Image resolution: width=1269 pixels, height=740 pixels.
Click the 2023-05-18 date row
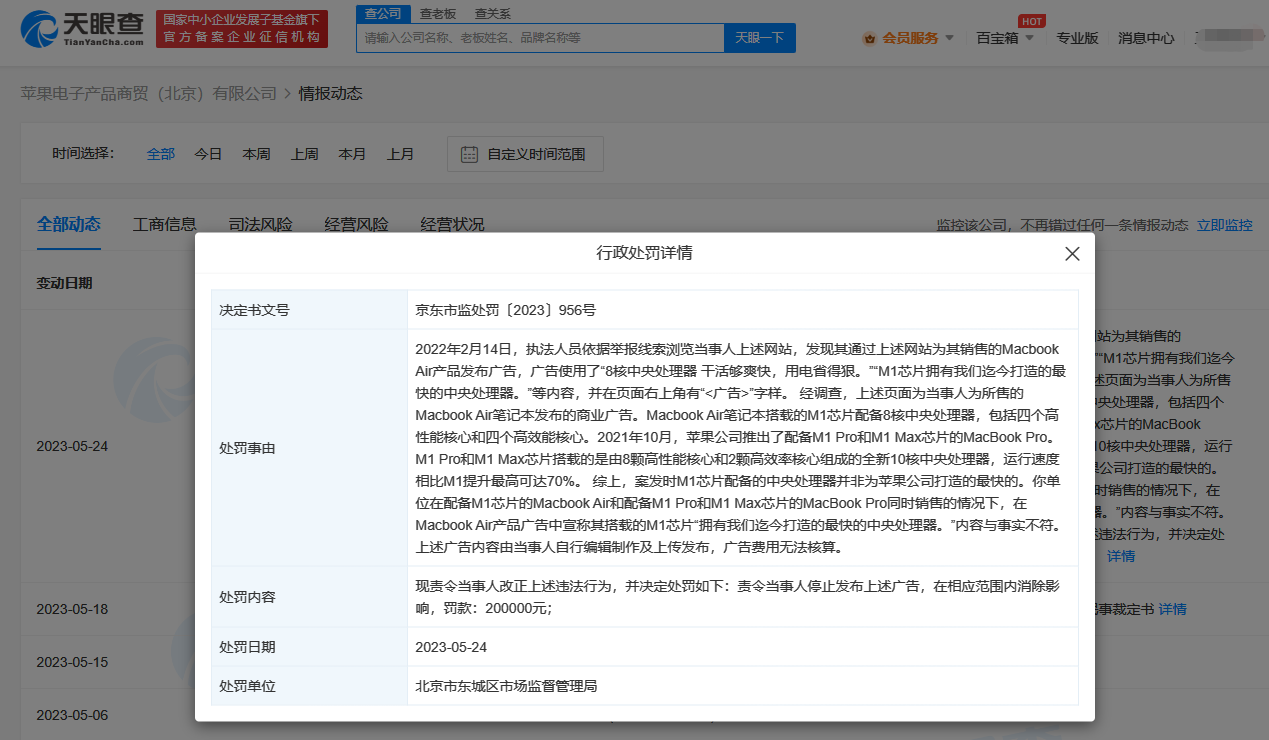[72, 609]
